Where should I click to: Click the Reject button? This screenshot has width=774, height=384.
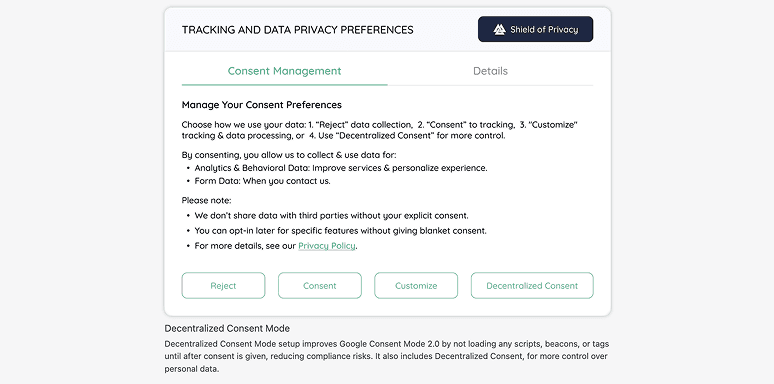pos(223,285)
